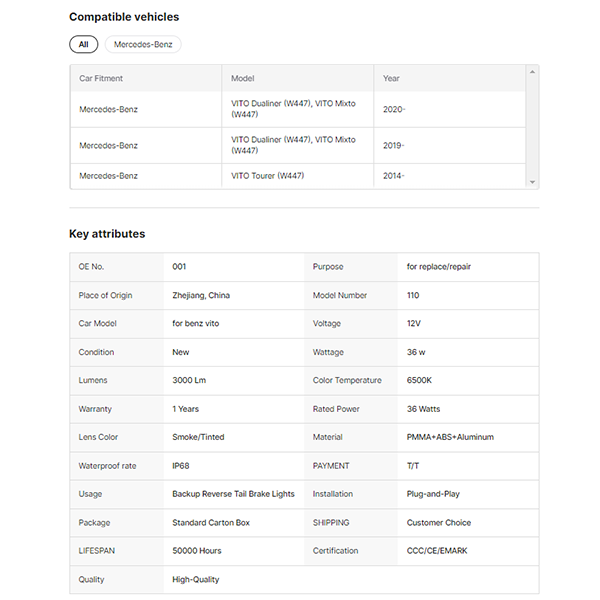Click the OE No. value 001
600x600 pixels.
pyautogui.click(x=180, y=267)
